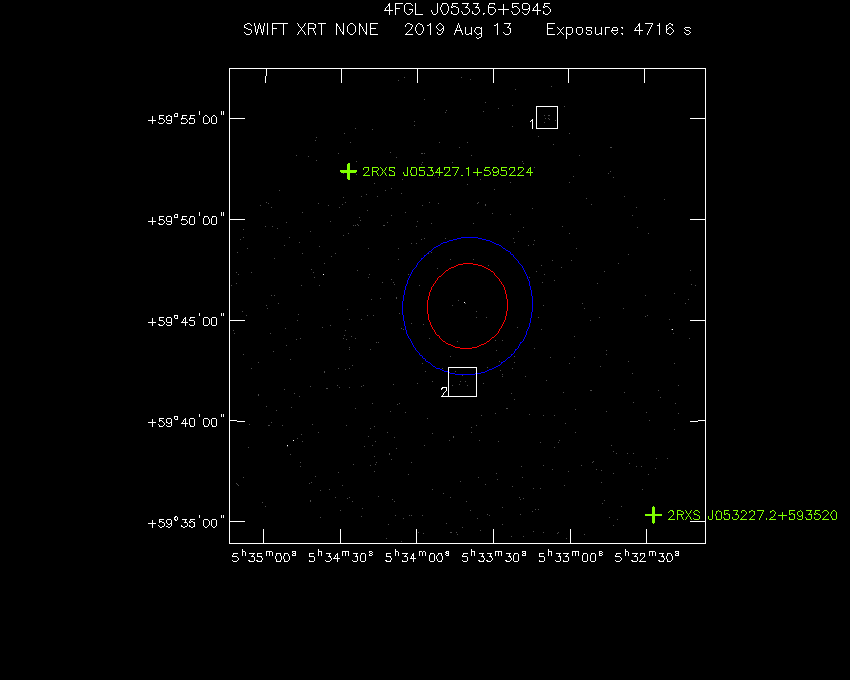
Task: Click the Exposure: 4716 s text
Action: pyautogui.click(x=619, y=29)
